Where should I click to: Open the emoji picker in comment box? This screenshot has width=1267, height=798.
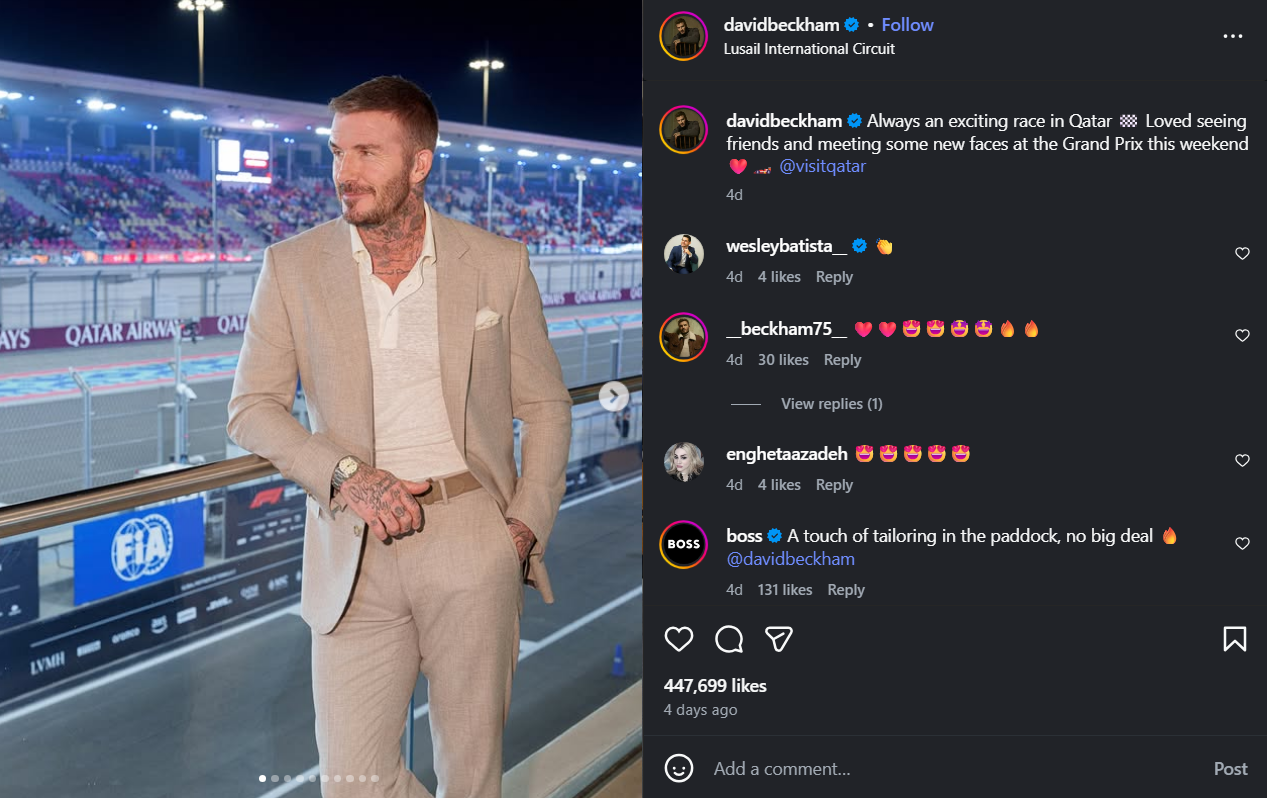679,768
